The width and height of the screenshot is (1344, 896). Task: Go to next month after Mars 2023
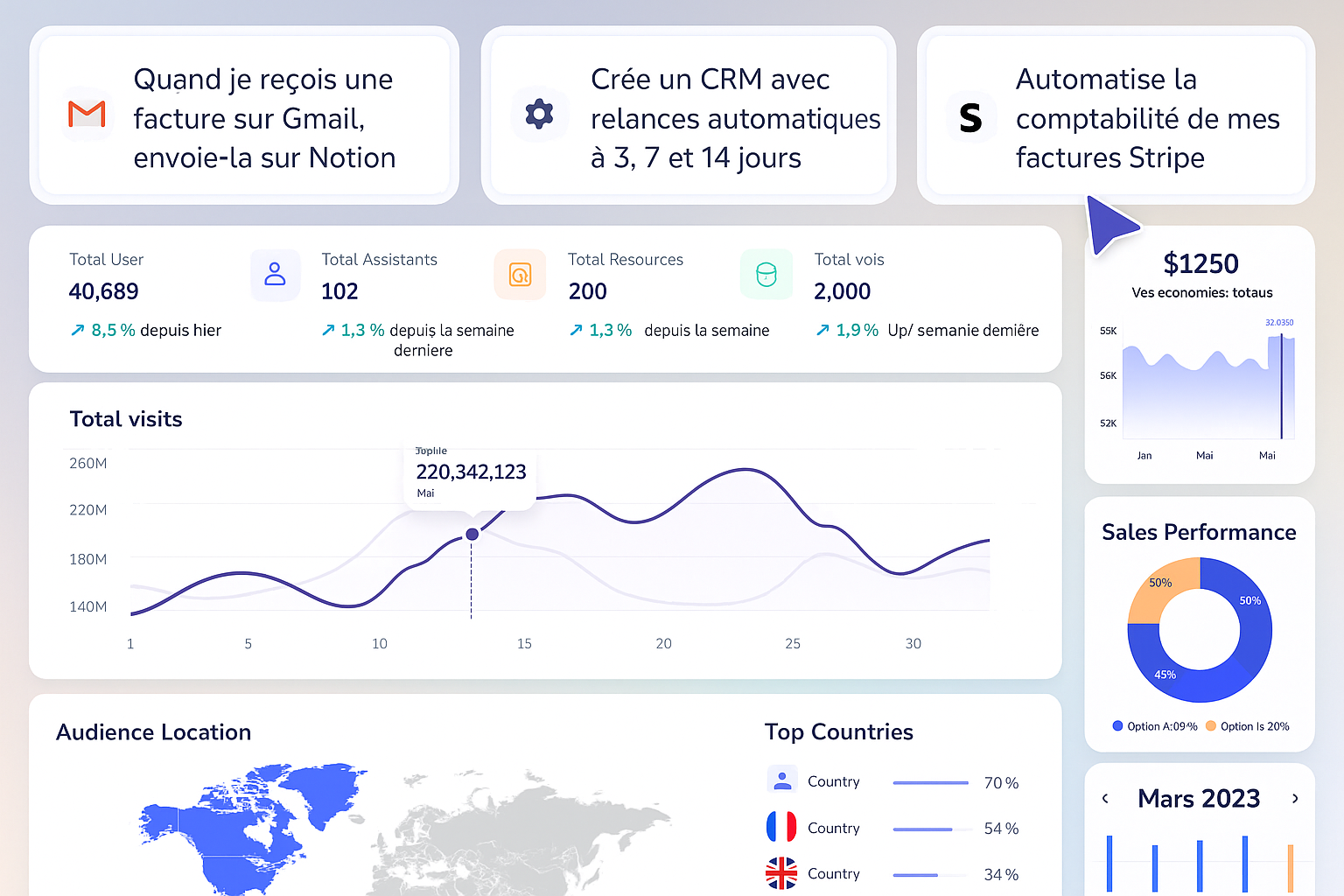1295,799
